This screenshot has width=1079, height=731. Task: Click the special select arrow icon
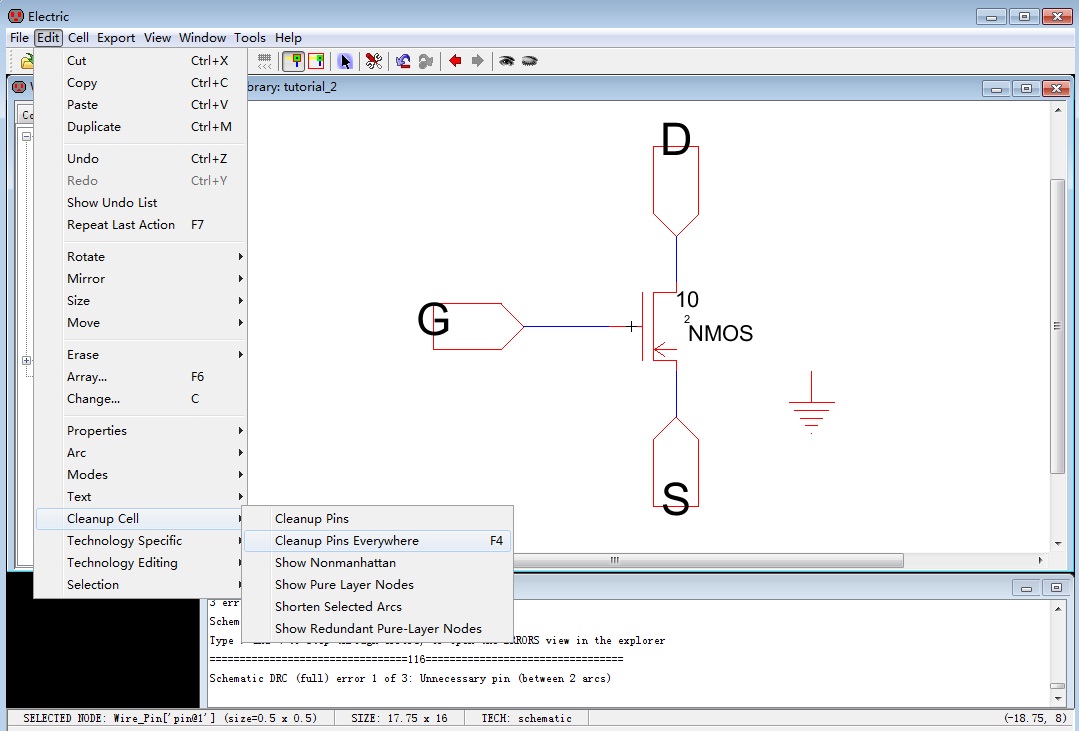pyautogui.click(x=345, y=61)
